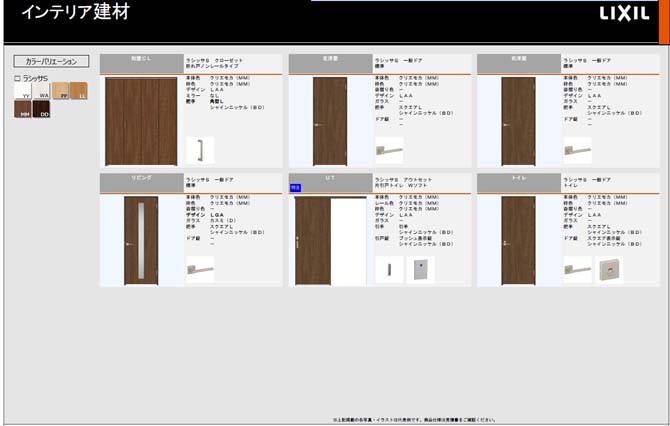Open the UT sliding door image
Image resolution: width=670 pixels, height=426 pixels.
click(x=330, y=241)
